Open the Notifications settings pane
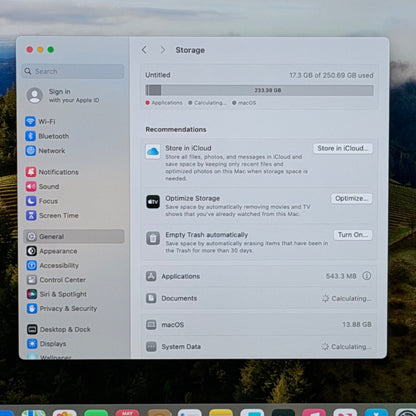The width and height of the screenshot is (416, 416). click(52, 172)
